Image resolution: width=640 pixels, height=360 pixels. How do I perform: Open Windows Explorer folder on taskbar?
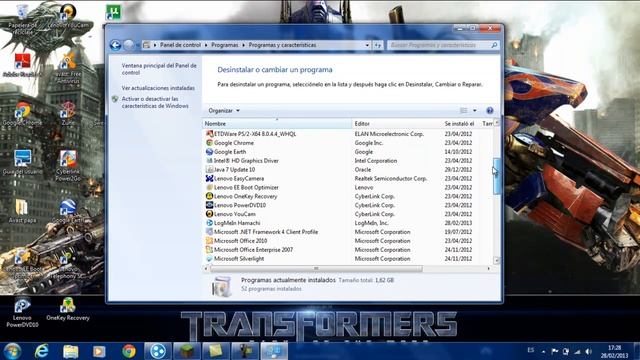71,351
